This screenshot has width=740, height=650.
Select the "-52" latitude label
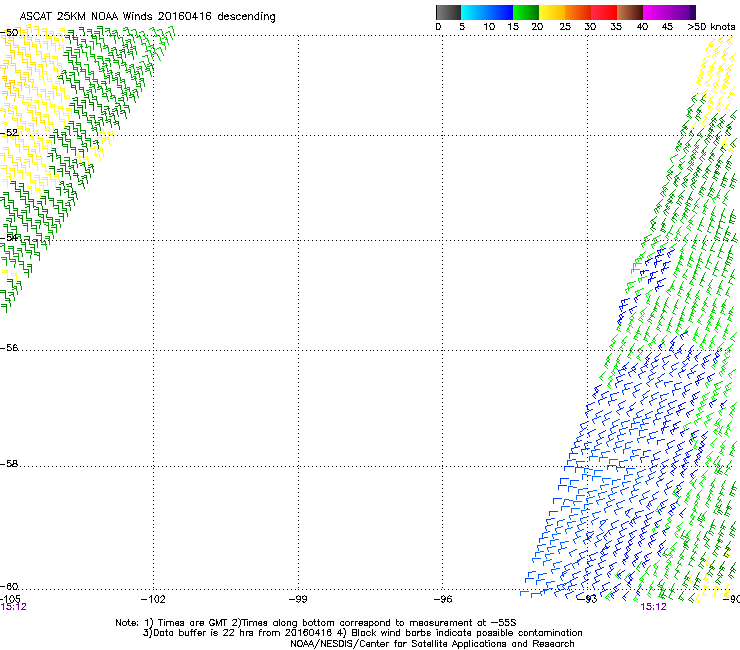pyautogui.click(x=9, y=133)
